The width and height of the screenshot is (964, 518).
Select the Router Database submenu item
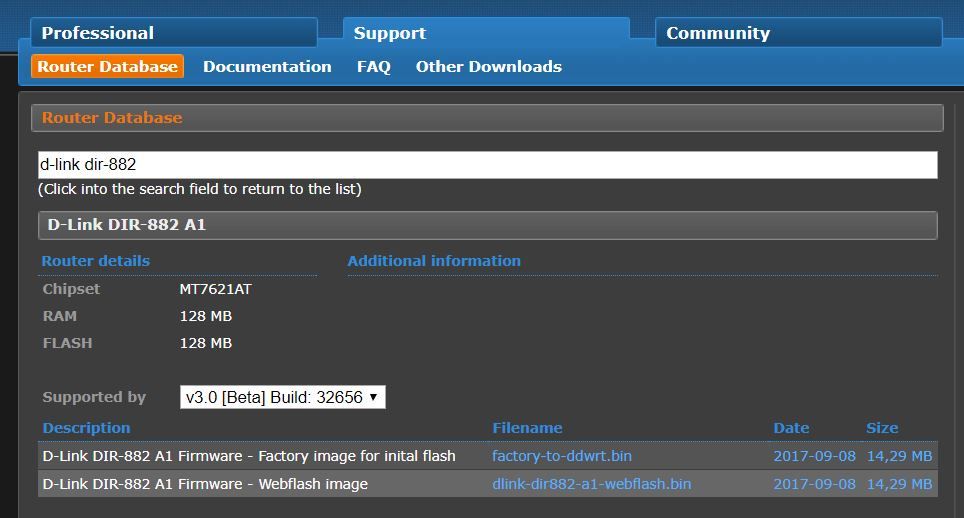click(x=108, y=66)
